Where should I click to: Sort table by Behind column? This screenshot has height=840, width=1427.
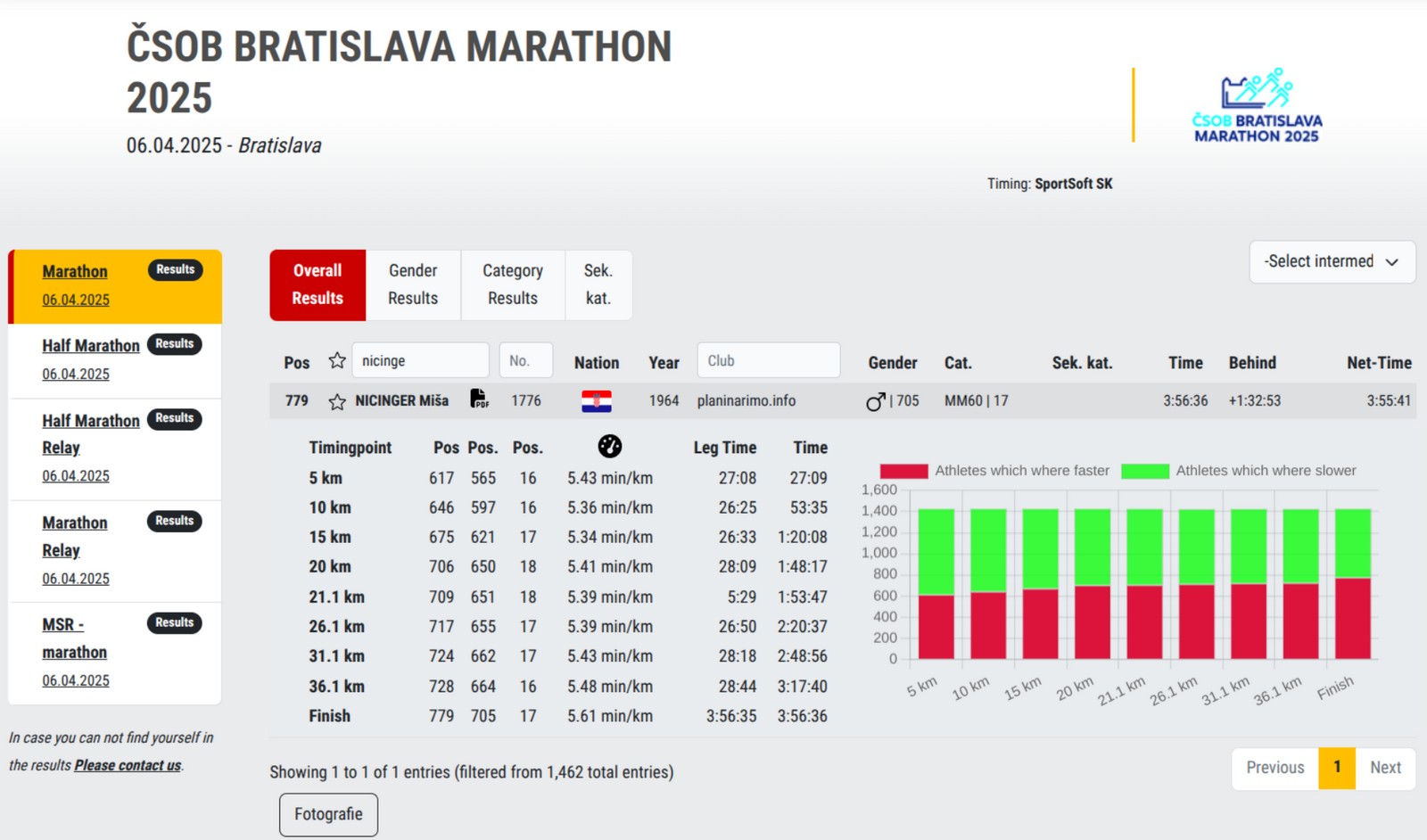[1252, 363]
